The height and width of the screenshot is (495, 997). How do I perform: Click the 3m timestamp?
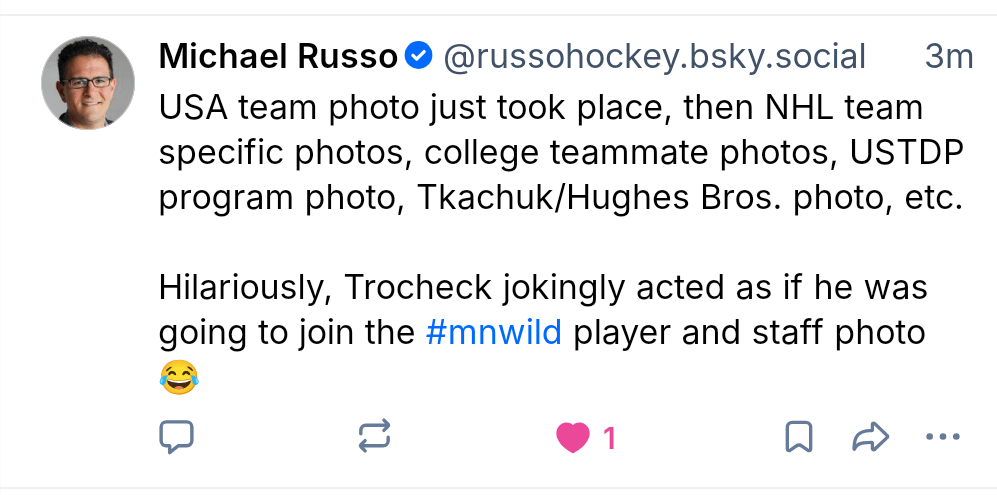pyautogui.click(x=948, y=57)
